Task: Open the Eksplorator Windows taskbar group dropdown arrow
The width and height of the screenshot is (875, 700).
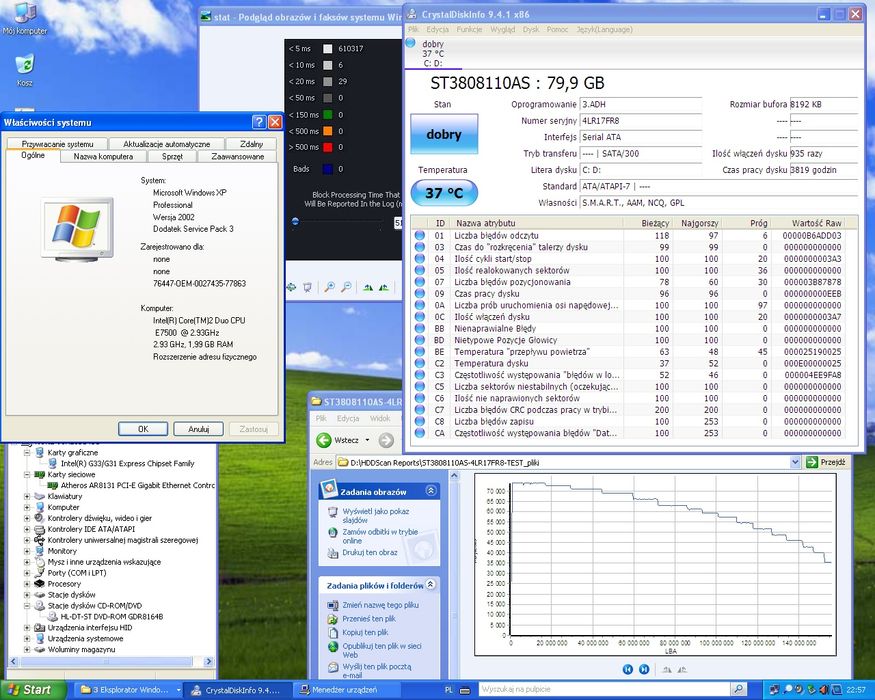Action: 178,690
